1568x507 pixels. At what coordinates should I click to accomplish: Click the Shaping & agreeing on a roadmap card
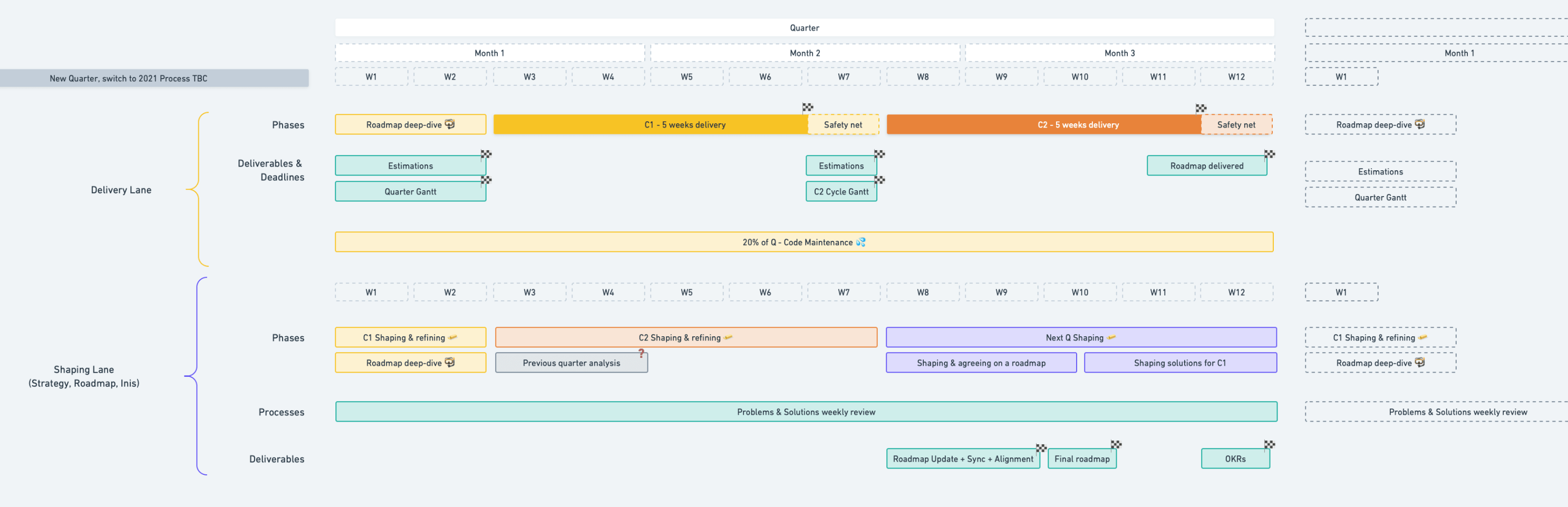(981, 363)
